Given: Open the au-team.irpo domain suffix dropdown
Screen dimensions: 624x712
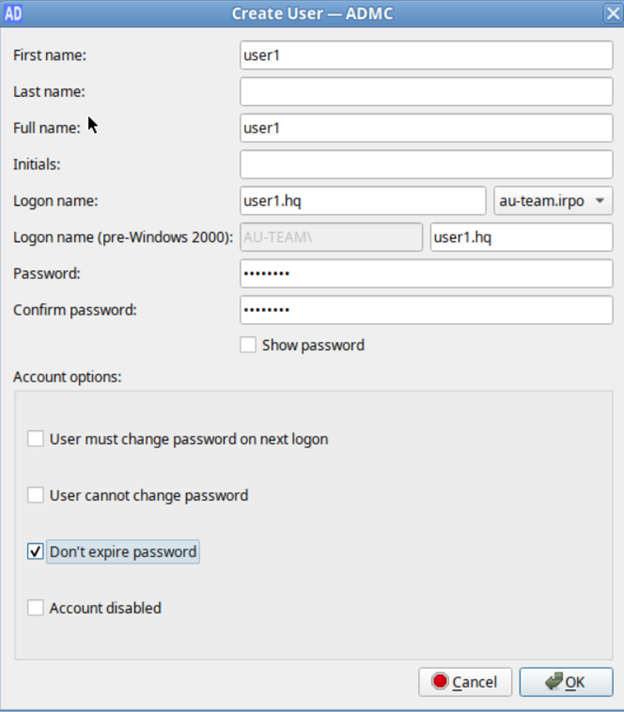Looking at the screenshot, I should tap(553, 201).
